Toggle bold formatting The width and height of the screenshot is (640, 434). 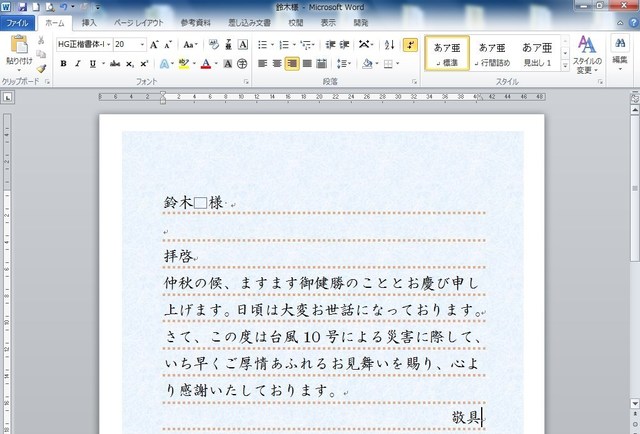pos(63,64)
